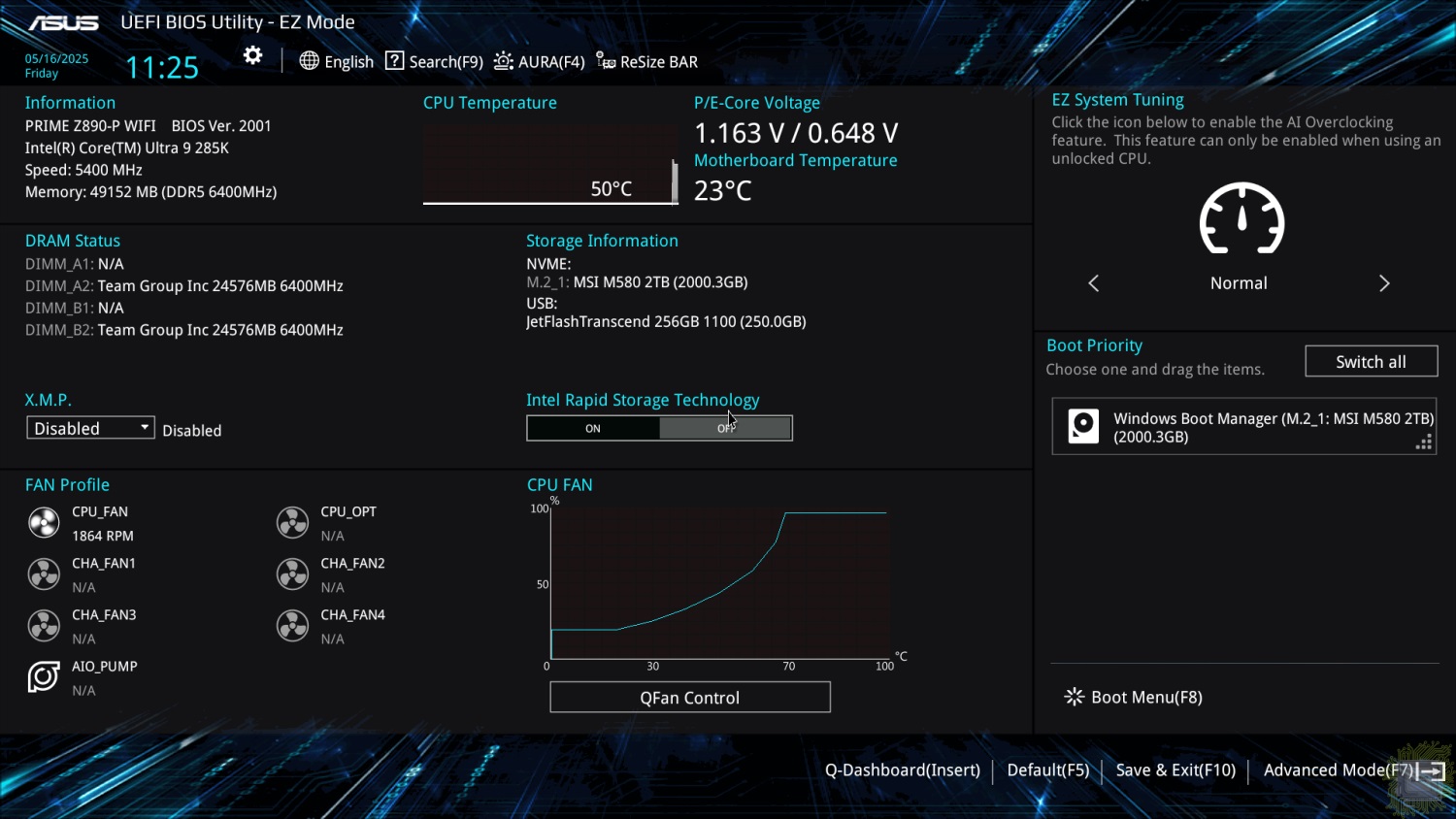Click the 05/16/2025 date text

pyautogui.click(x=56, y=58)
